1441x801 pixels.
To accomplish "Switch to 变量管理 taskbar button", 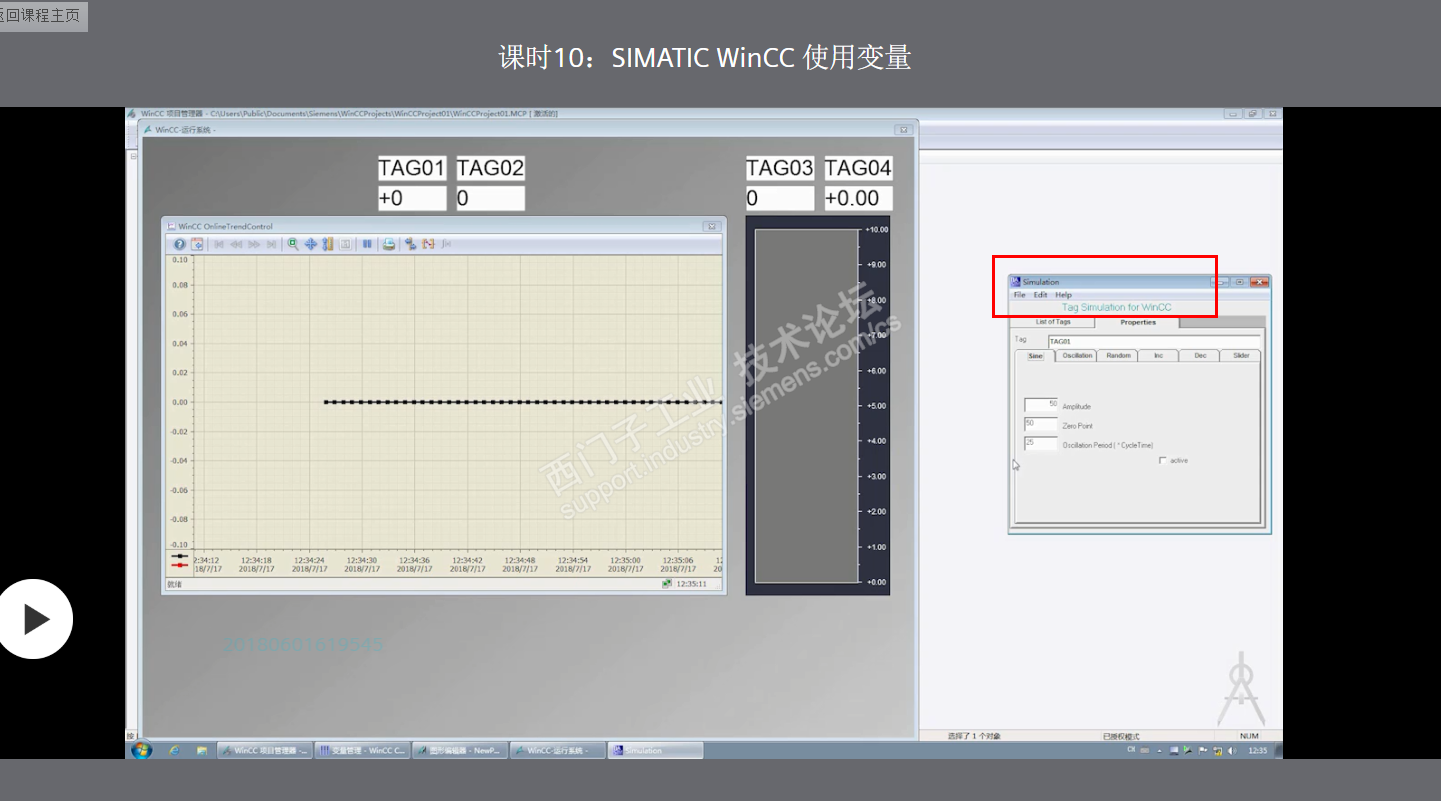I will tap(363, 750).
